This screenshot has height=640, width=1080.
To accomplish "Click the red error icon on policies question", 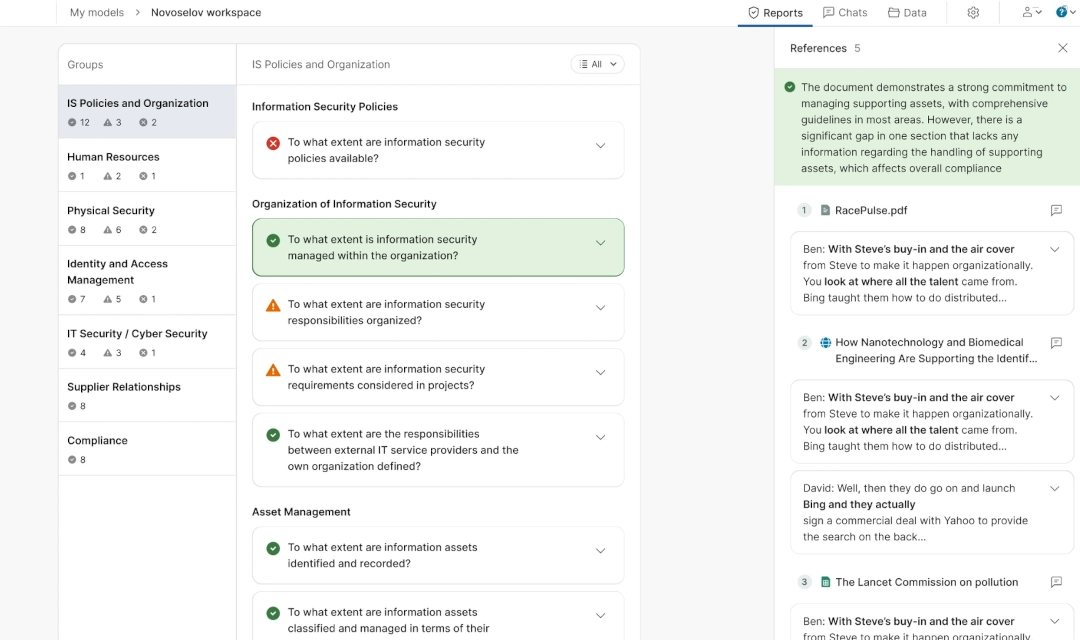I will point(273,143).
